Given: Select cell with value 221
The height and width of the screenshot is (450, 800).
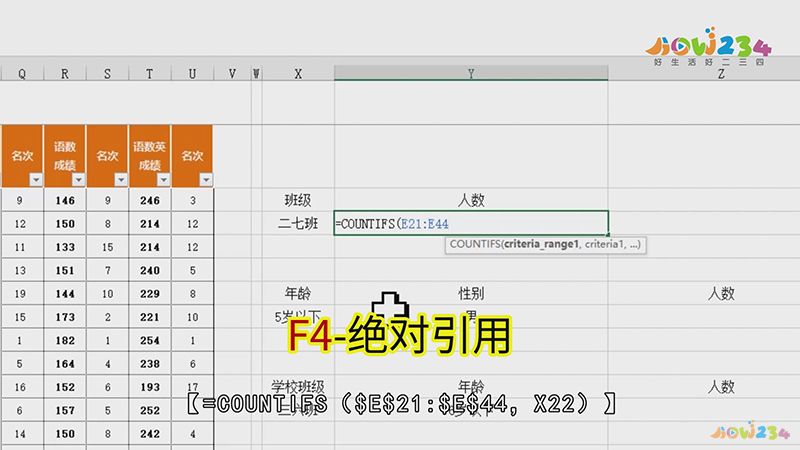Looking at the screenshot, I should [149, 317].
